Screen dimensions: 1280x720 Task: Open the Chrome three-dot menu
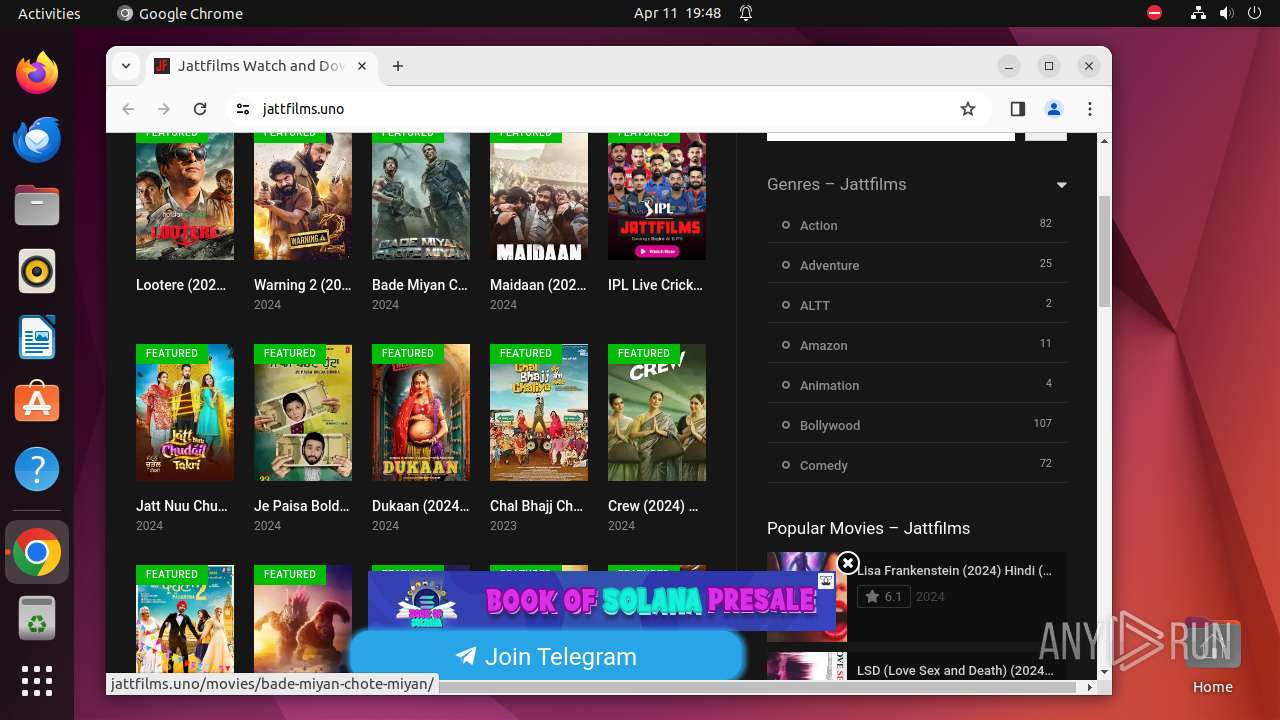1090,109
